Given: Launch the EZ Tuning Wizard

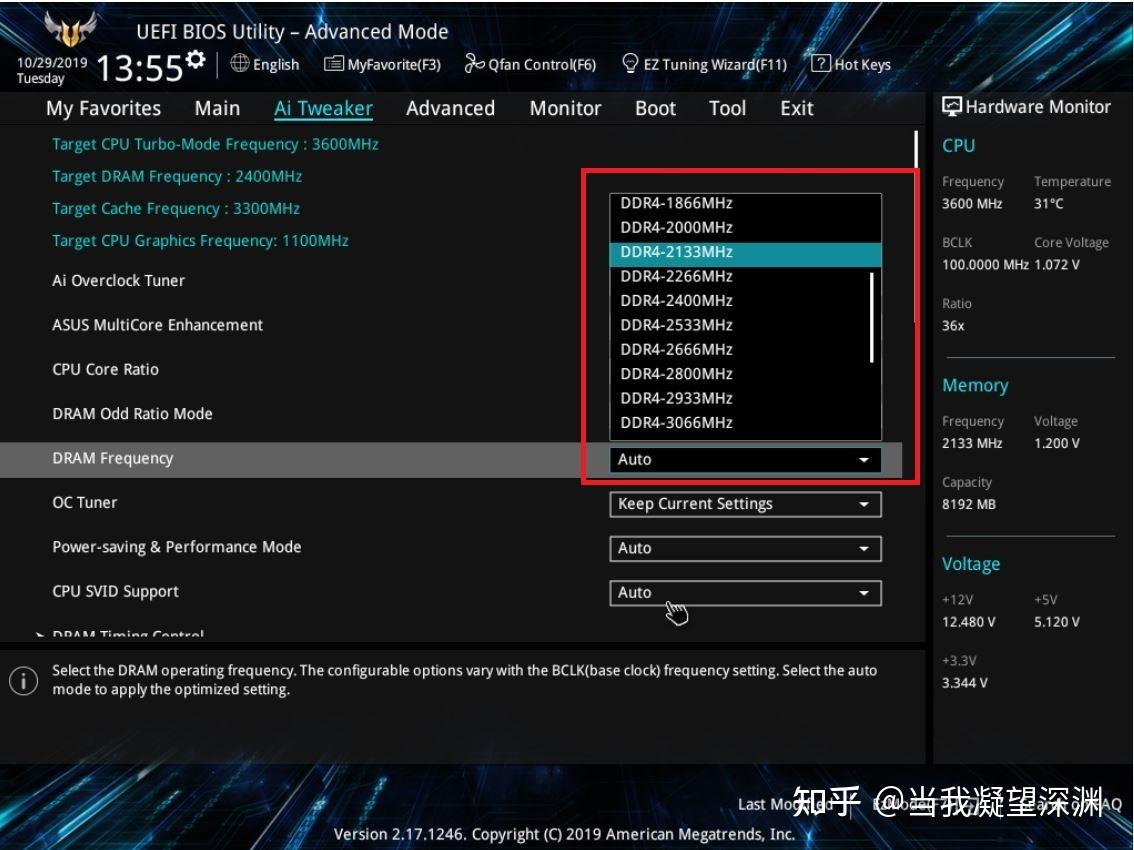Looking at the screenshot, I should coord(630,63).
